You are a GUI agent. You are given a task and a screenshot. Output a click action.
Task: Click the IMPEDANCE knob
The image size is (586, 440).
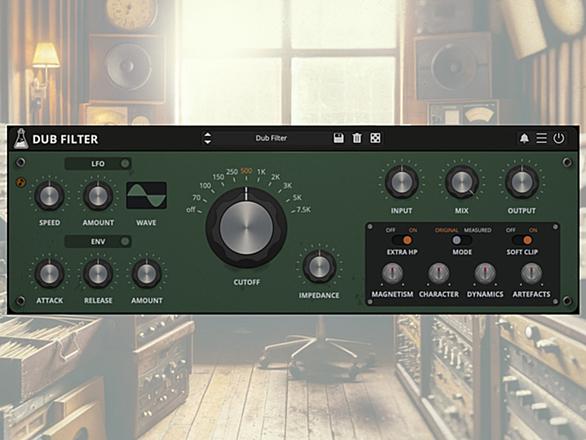click(319, 267)
